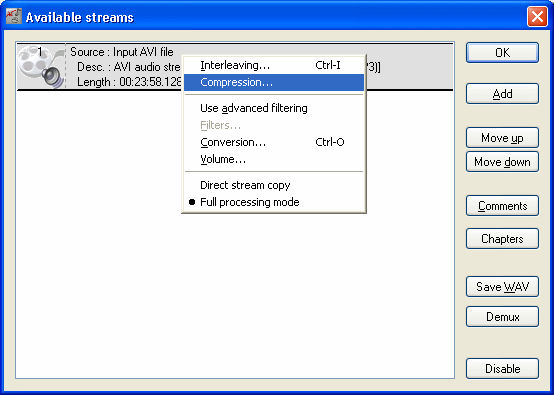Close the Available streams dialog
Viewport: 554px width, 395px height.
(537, 17)
